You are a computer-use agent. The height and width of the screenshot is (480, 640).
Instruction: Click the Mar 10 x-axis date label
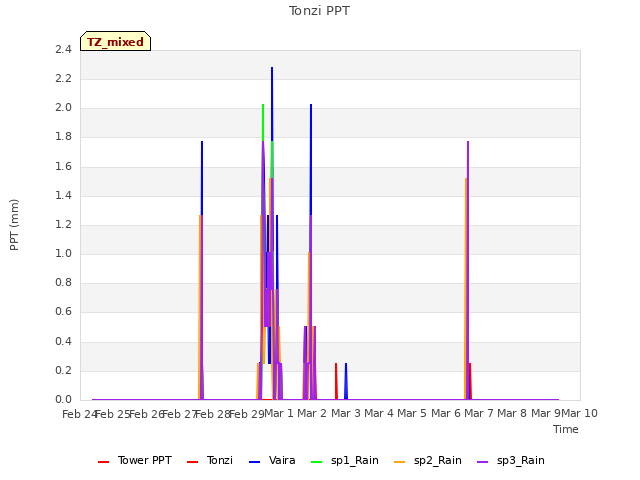(x=580, y=413)
